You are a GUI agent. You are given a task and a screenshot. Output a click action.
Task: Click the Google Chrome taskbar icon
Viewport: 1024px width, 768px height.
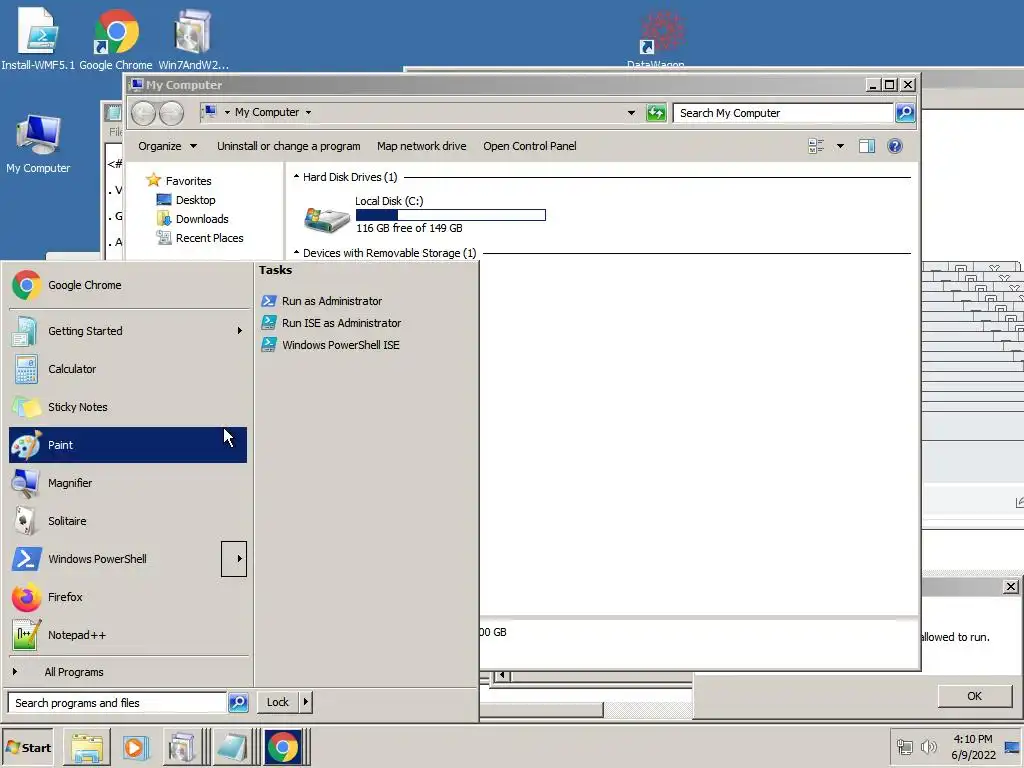(283, 748)
